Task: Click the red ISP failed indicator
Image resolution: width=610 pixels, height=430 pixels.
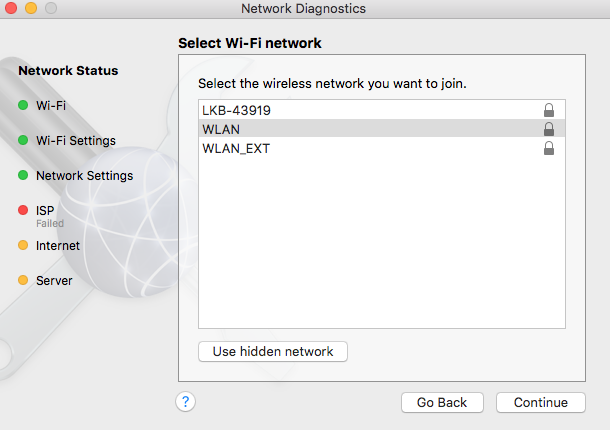Action: (x=23, y=210)
